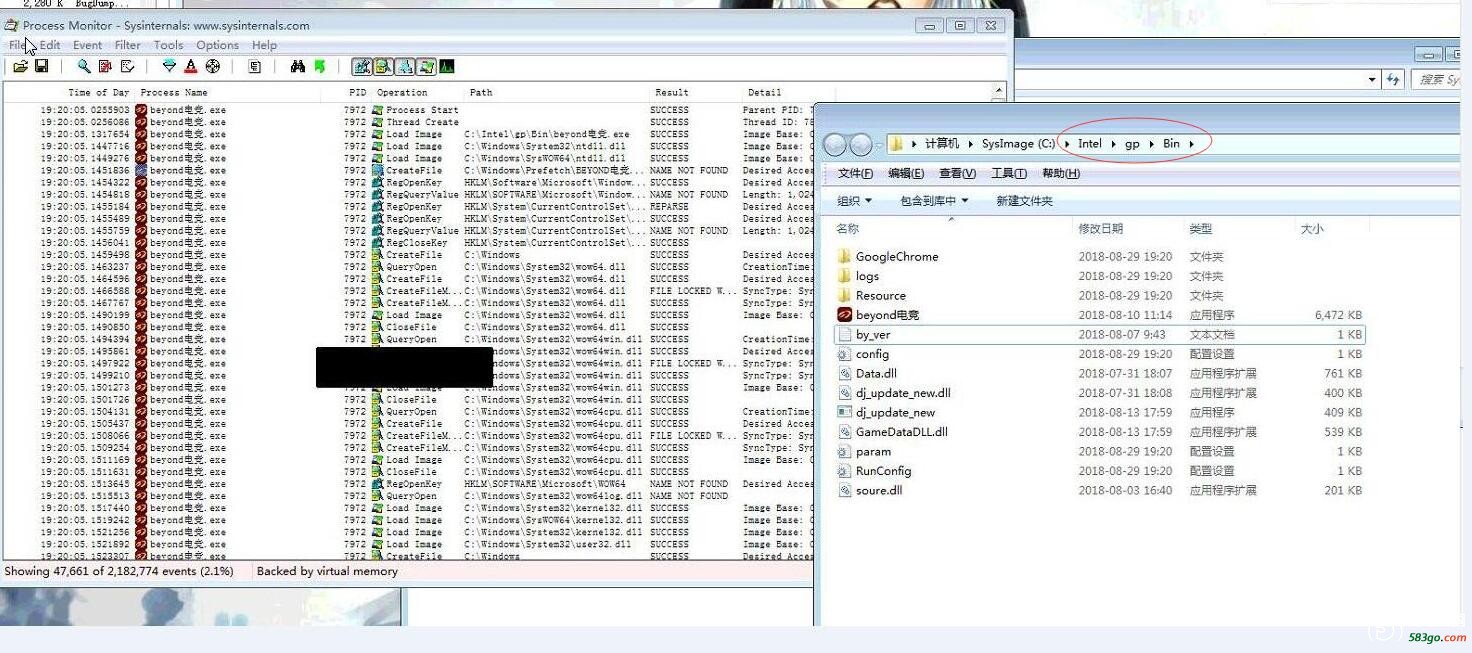Toggle the Show File System Activity button
Image resolution: width=1472 pixels, height=653 pixels.
pos(383,67)
